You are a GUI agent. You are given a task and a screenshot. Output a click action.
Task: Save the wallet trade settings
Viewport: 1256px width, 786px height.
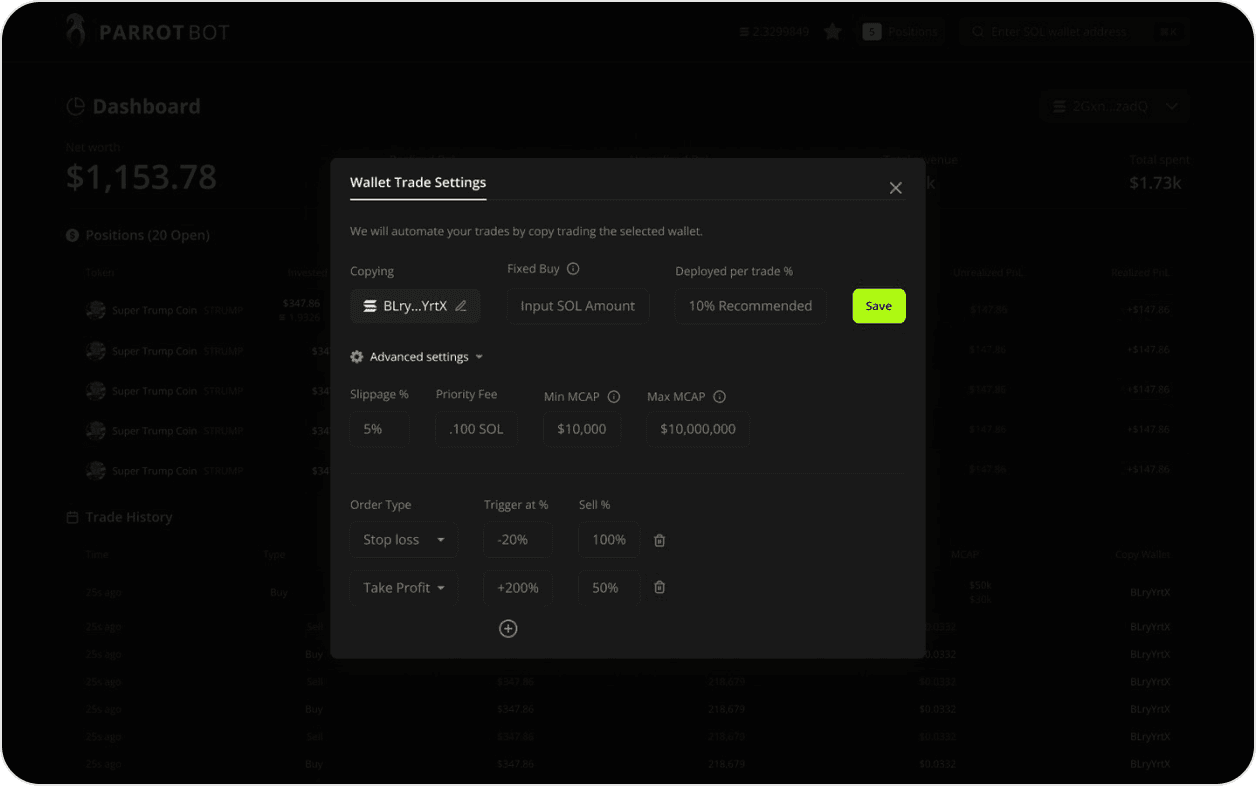879,306
